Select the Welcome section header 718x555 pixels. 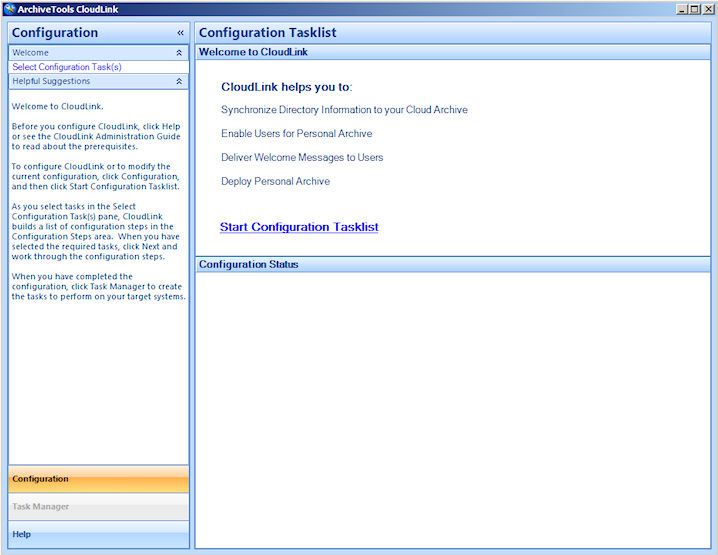[98, 53]
